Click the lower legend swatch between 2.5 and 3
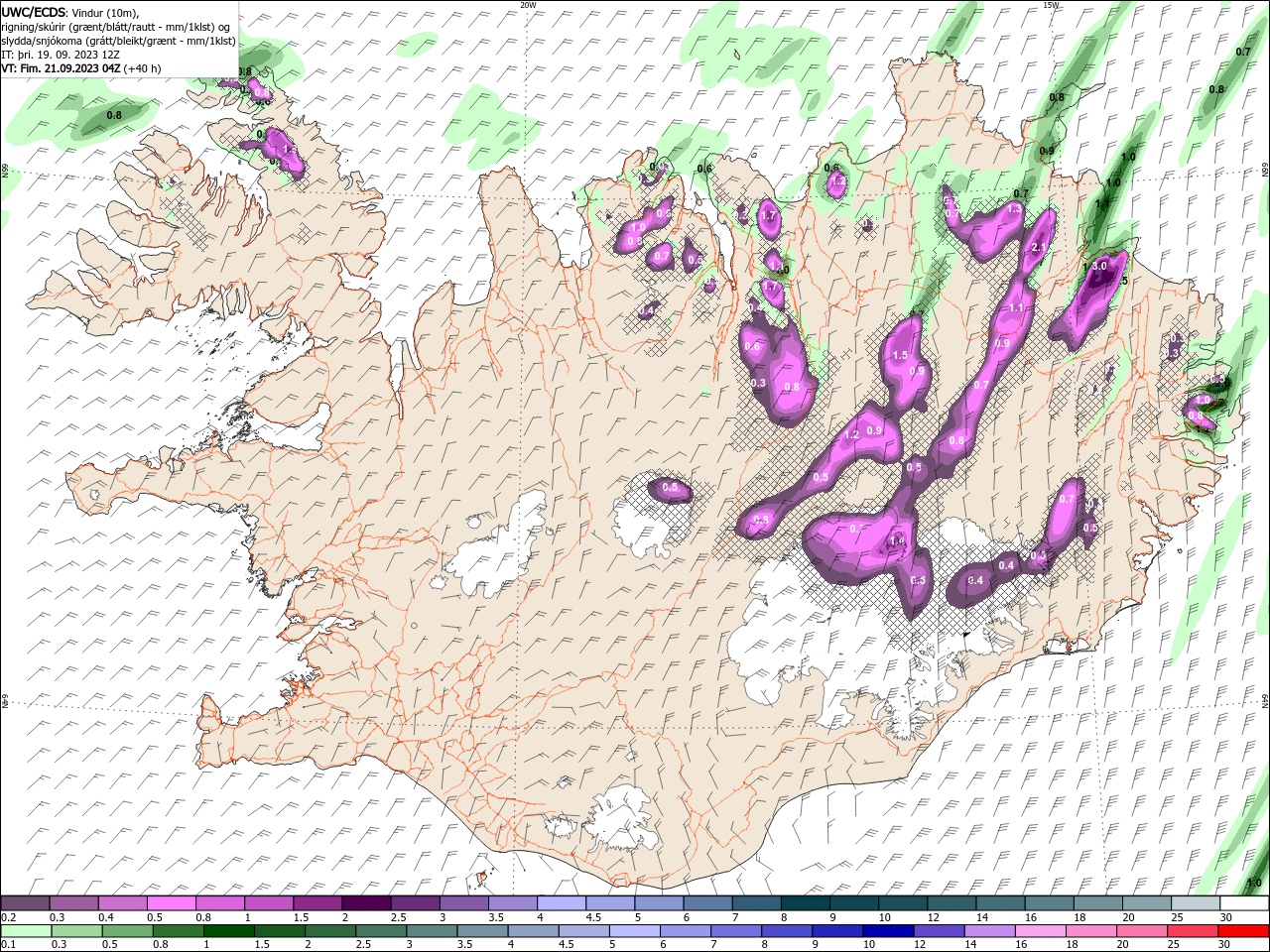The image size is (1270, 952). [x=380, y=931]
